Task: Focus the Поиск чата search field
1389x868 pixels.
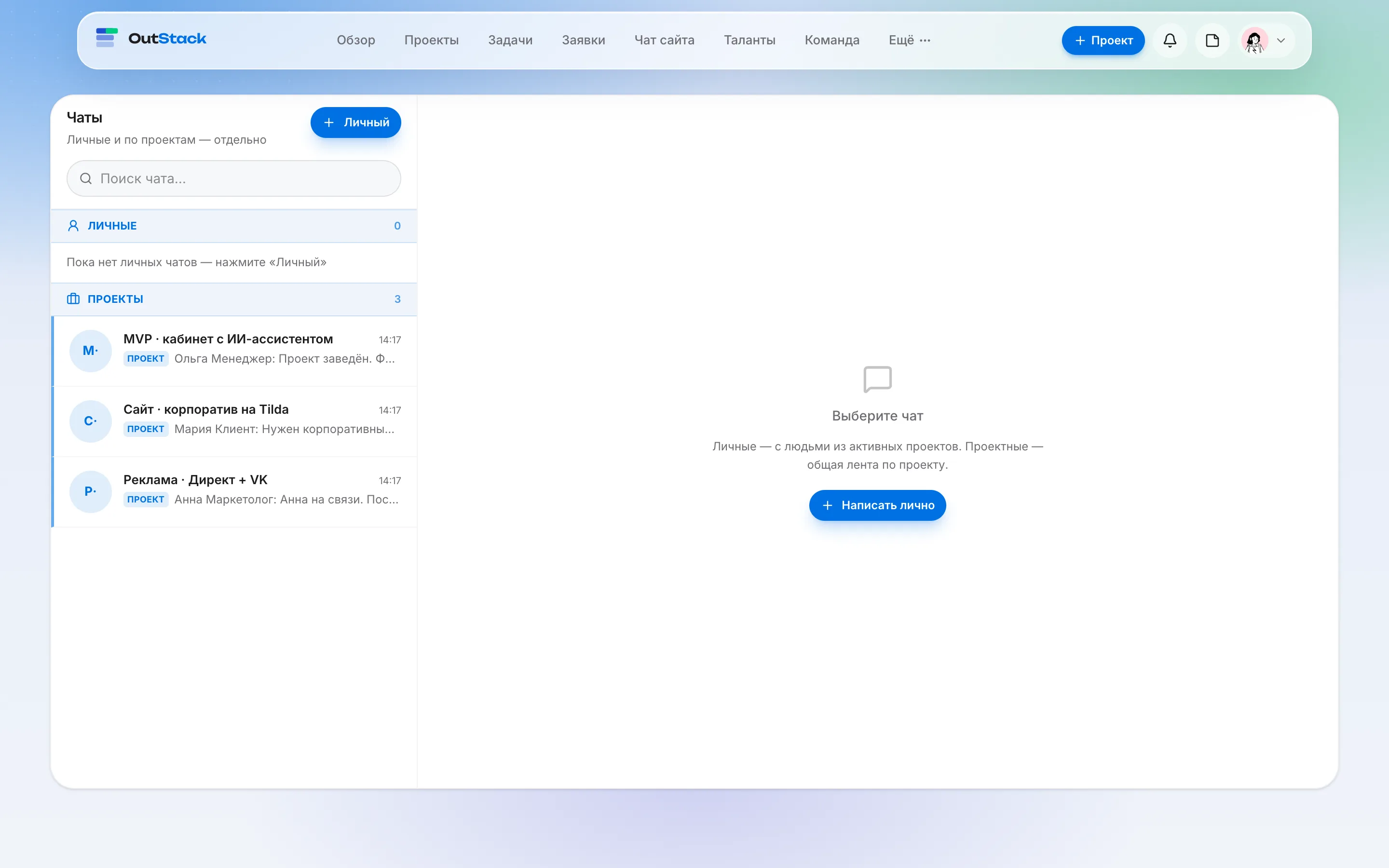Action: (233, 178)
